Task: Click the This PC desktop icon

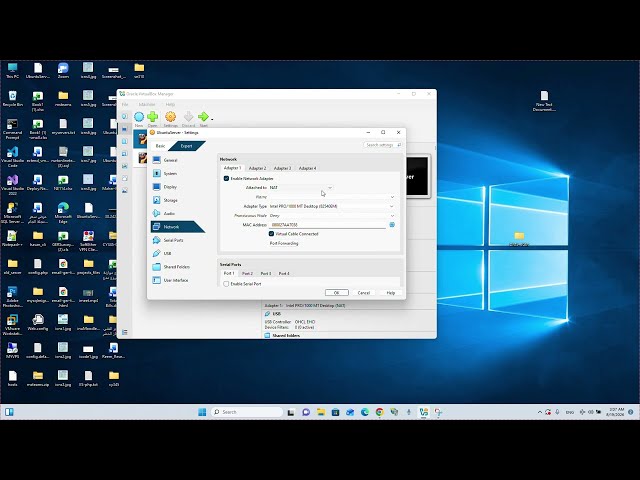Action: coord(13,71)
